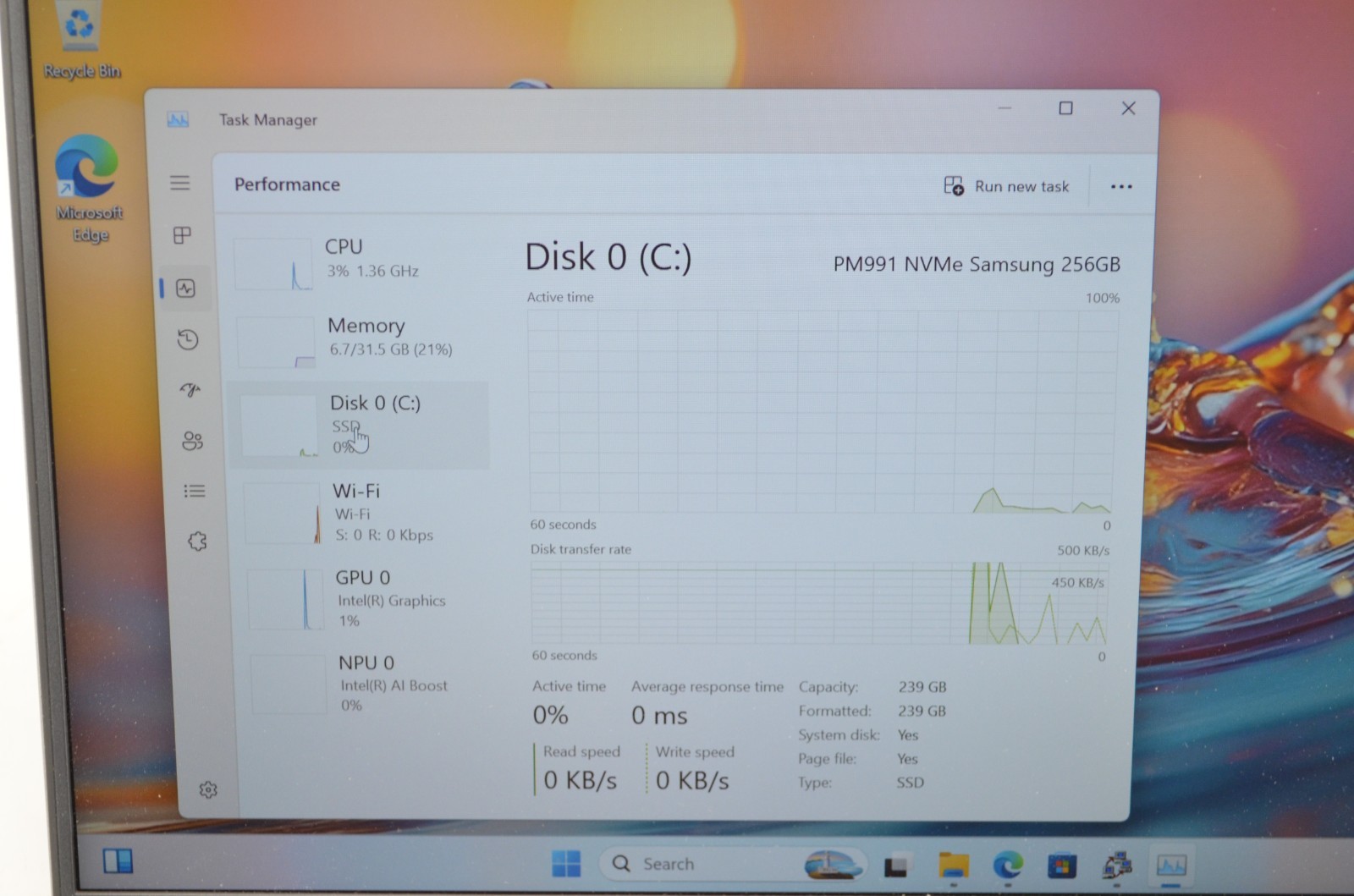Select Disk 0 (C:) in performance list

(x=359, y=425)
